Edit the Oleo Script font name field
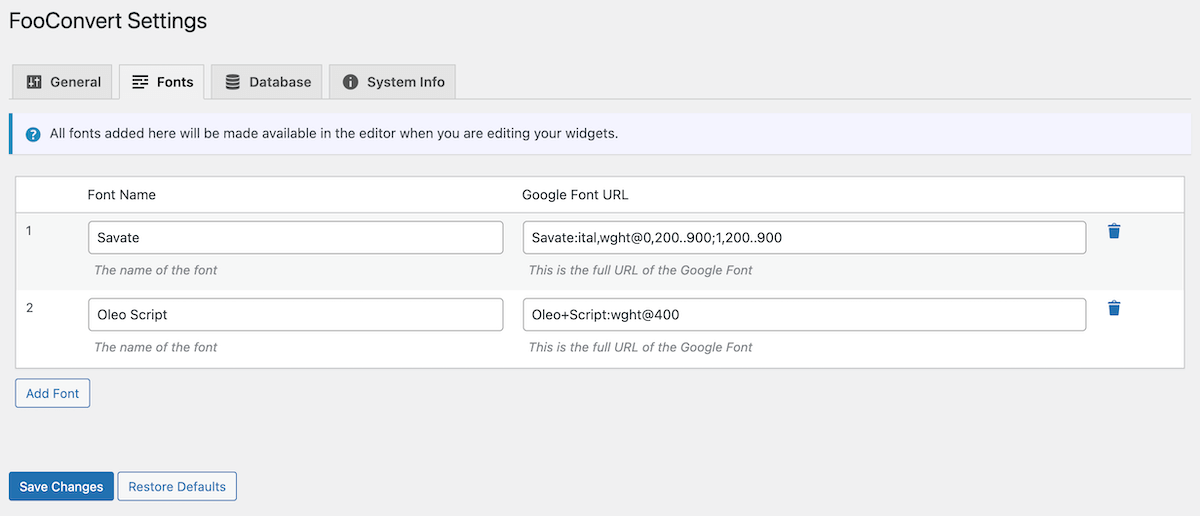The width and height of the screenshot is (1200, 516). pos(295,314)
